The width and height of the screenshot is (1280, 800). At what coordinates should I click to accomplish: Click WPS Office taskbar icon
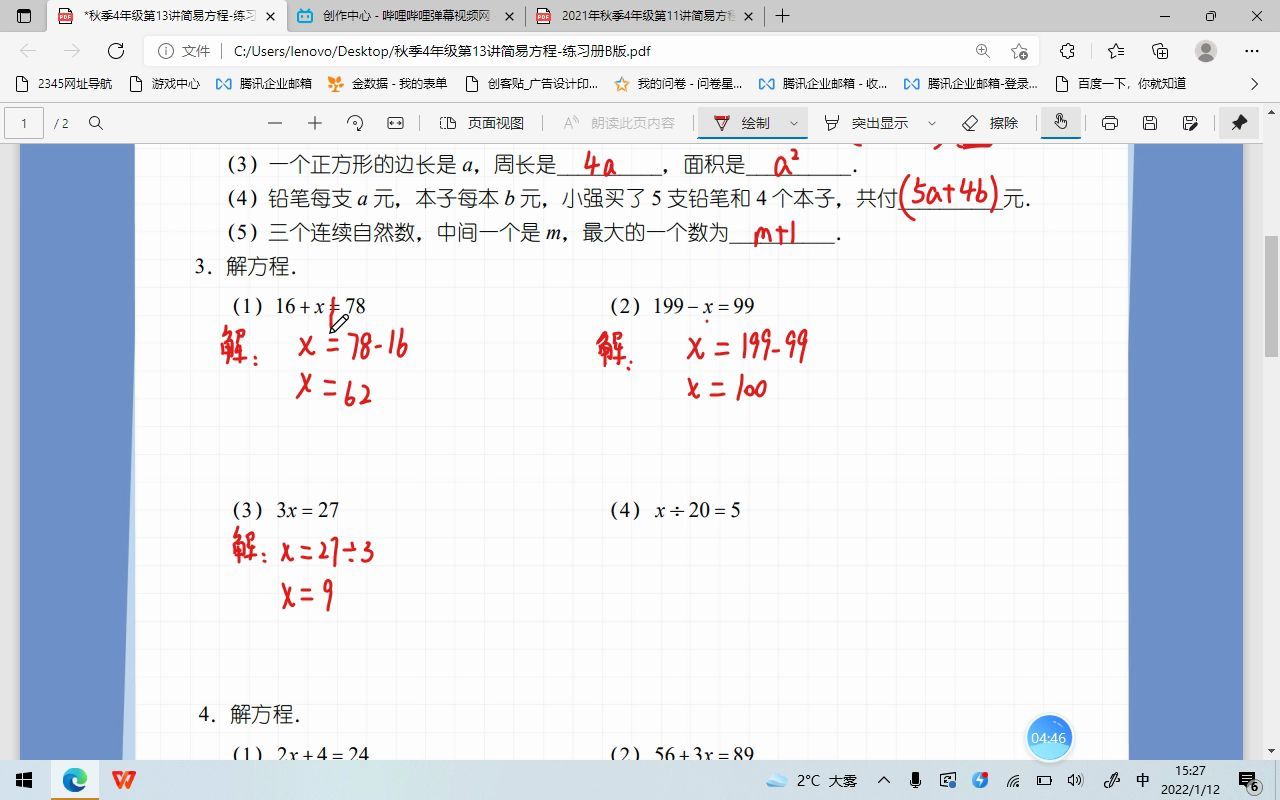point(124,780)
